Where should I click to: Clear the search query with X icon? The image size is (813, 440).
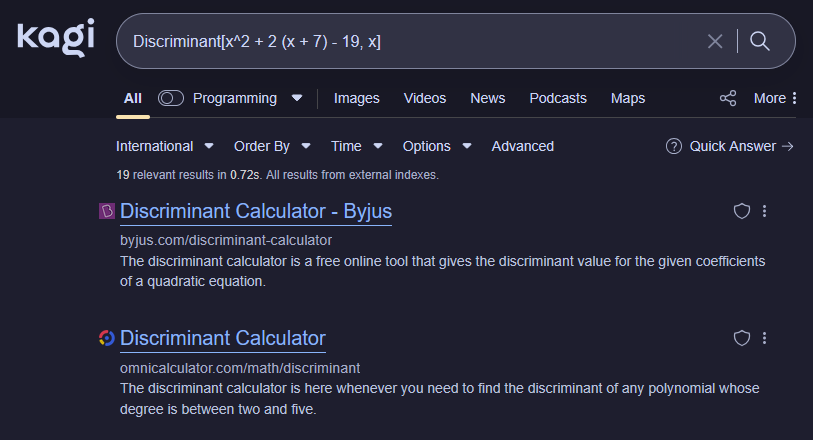[x=715, y=41]
